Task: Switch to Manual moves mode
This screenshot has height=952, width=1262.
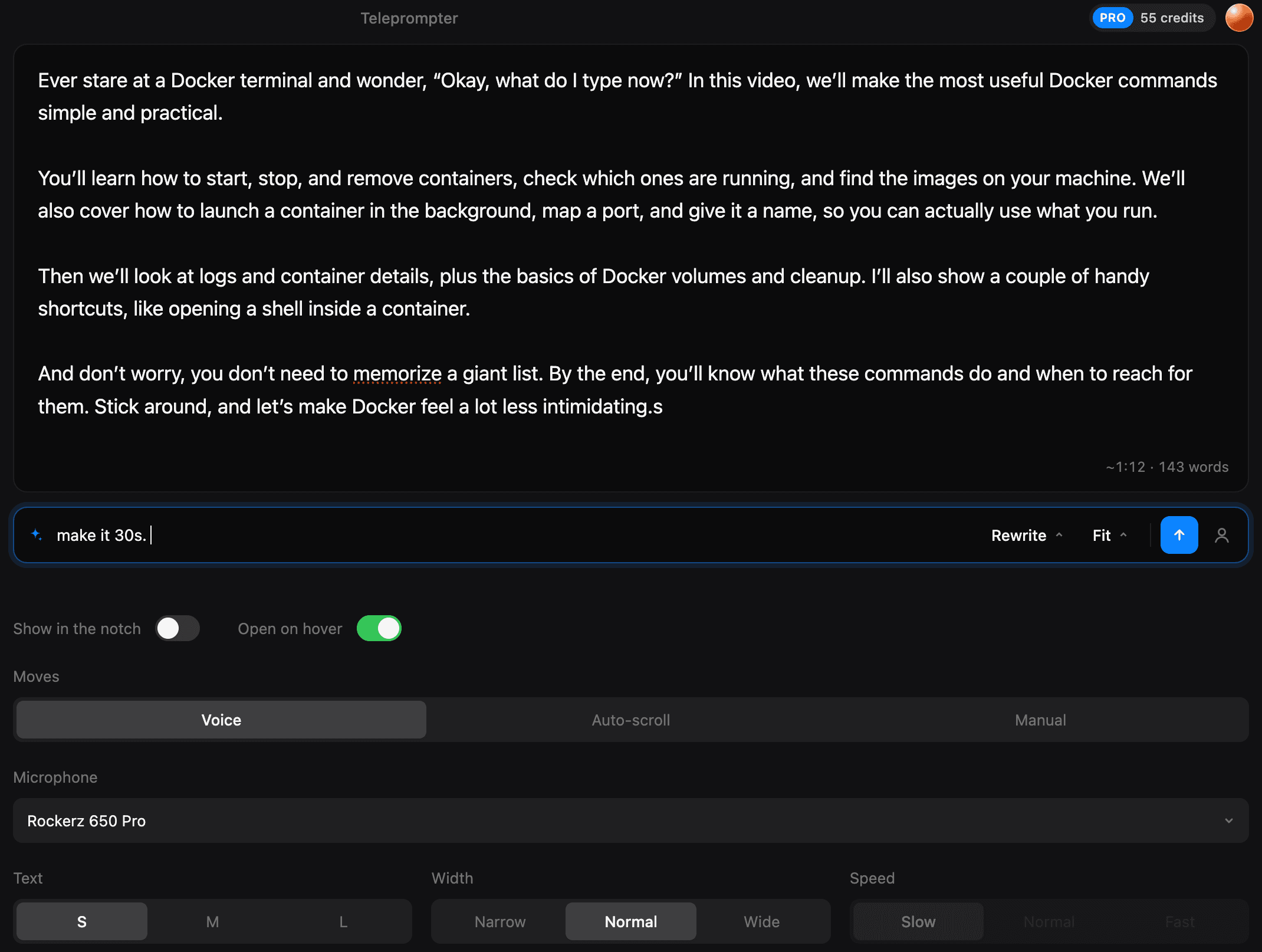Action: (1040, 720)
